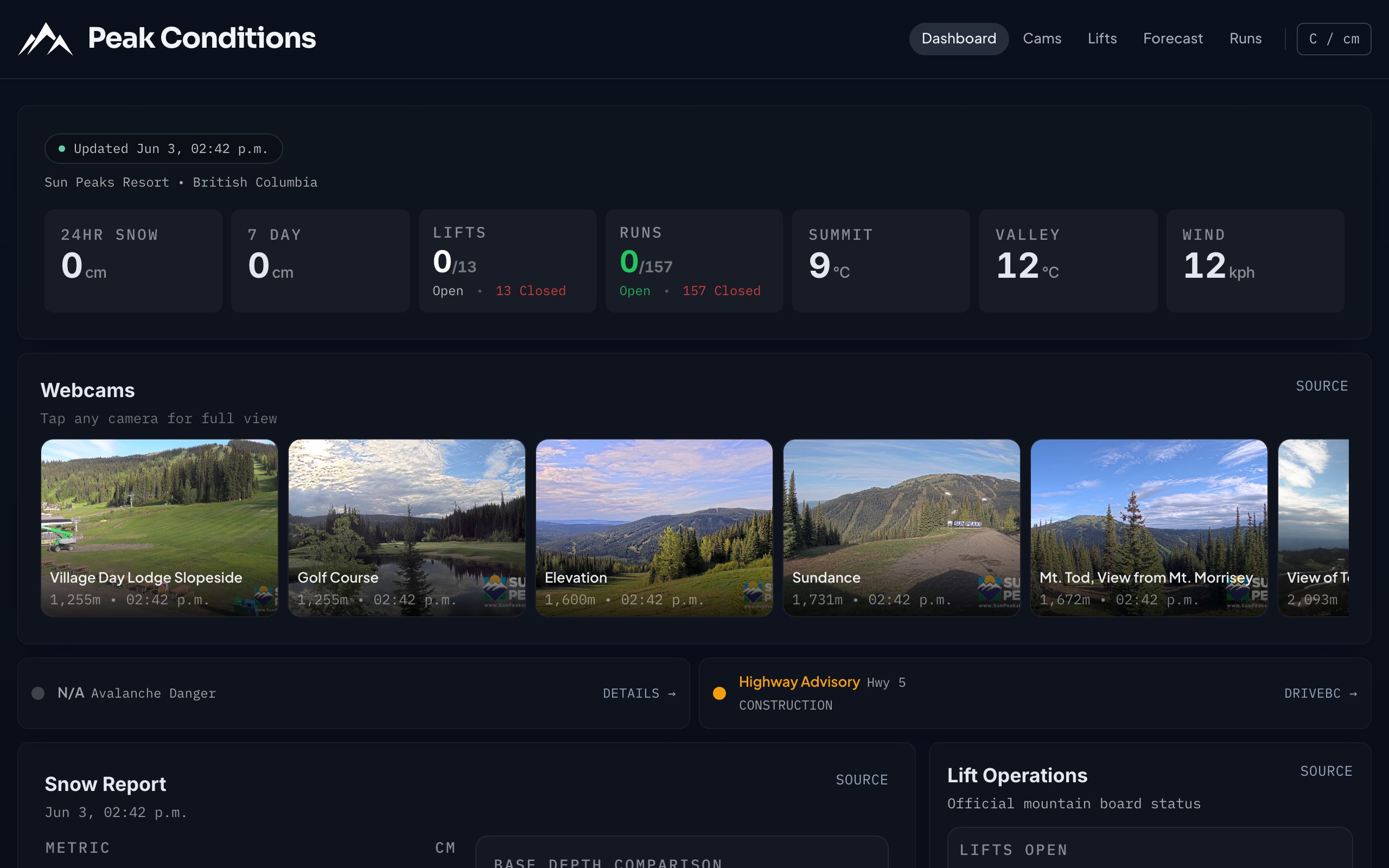Click the 13 Closed lifts text
Viewport: 1389px width, 868px height.
pyautogui.click(x=530, y=291)
